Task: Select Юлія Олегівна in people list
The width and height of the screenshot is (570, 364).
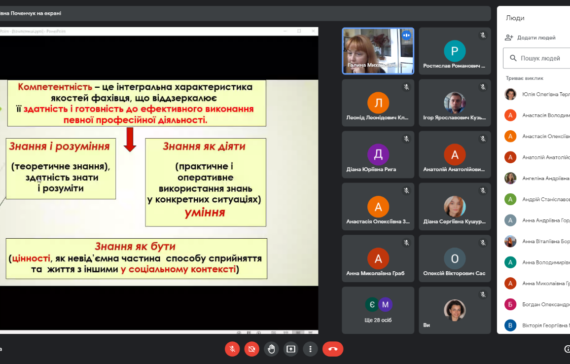Action: coord(537,94)
